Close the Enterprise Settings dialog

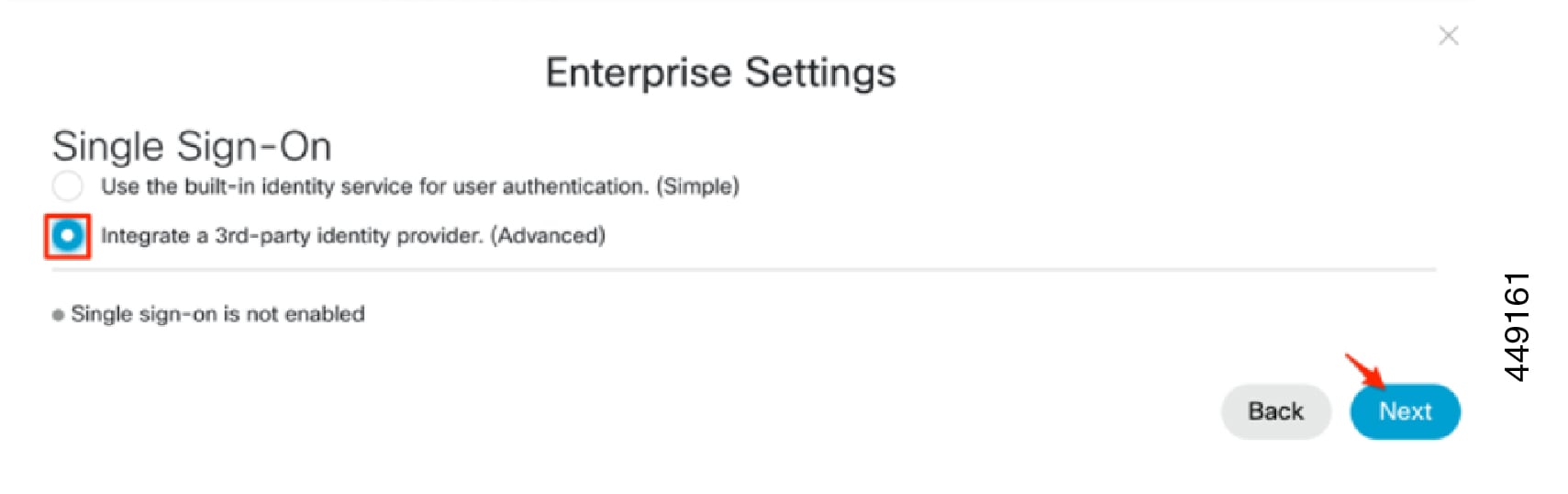pos(1448,36)
